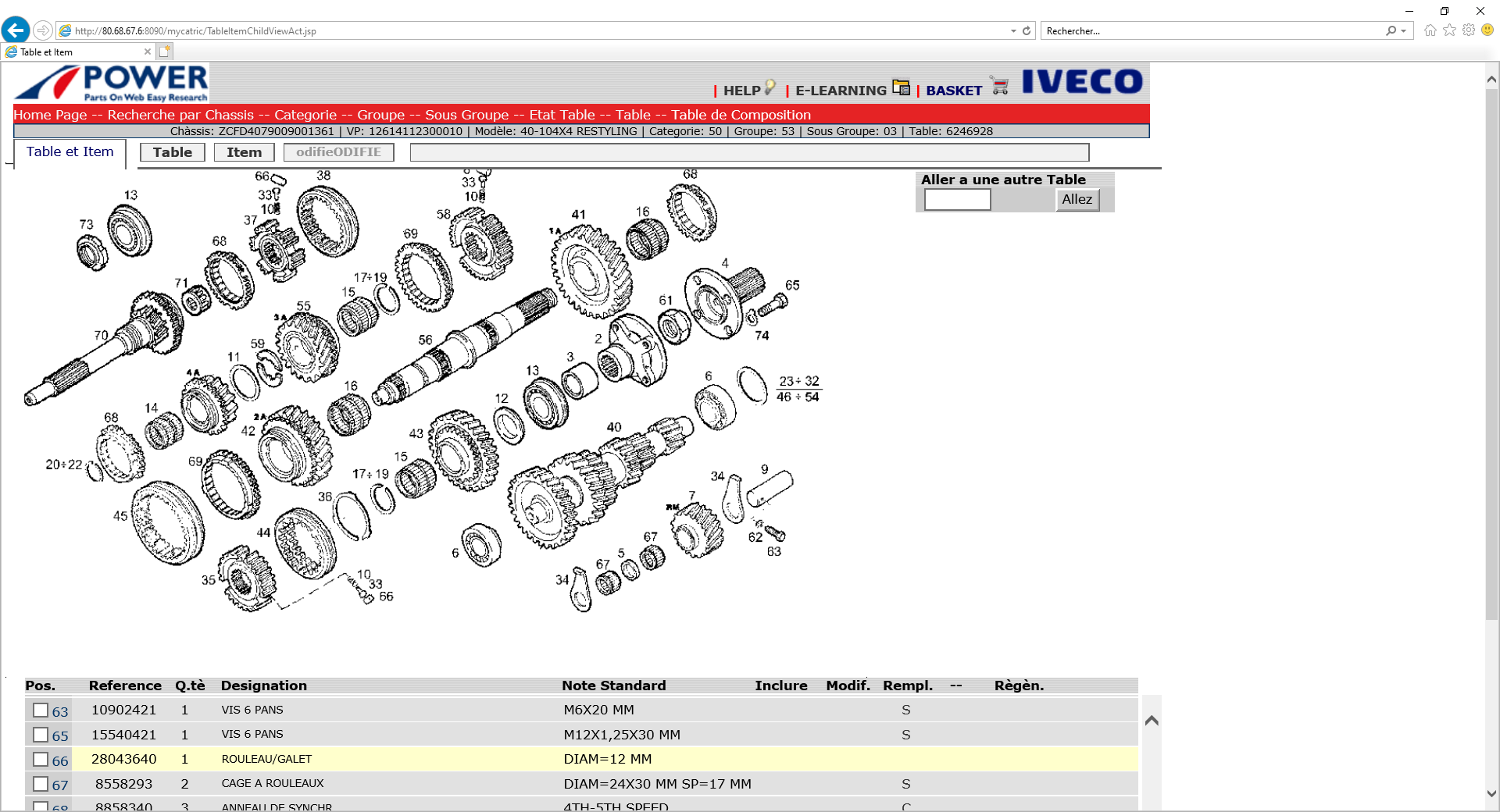This screenshot has height=812, width=1500.
Task: Click the browser home icon
Action: coord(1430,30)
